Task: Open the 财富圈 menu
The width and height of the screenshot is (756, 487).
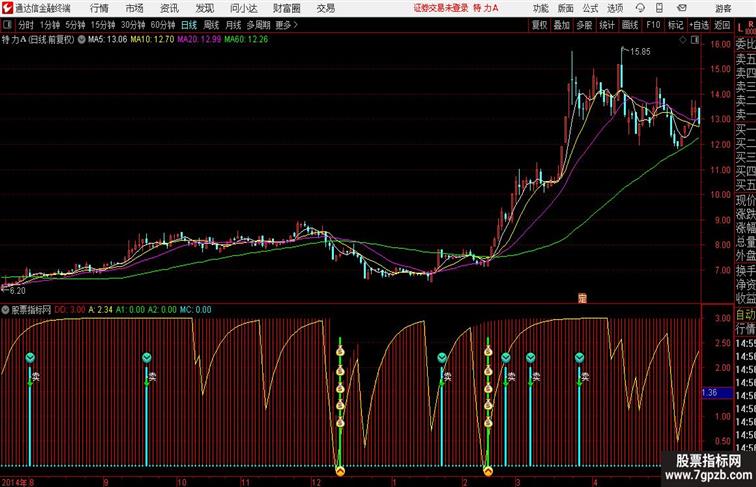Action: coord(286,8)
